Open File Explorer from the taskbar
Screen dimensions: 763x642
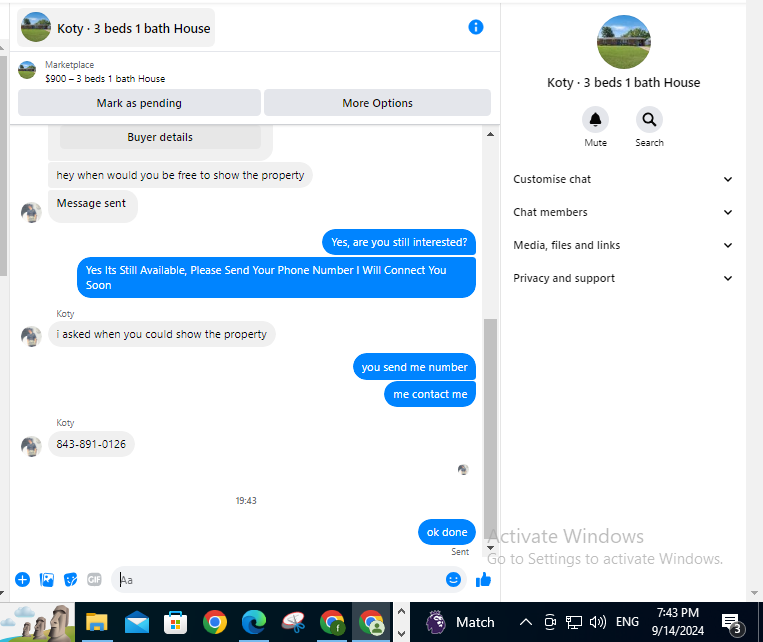tap(96, 622)
